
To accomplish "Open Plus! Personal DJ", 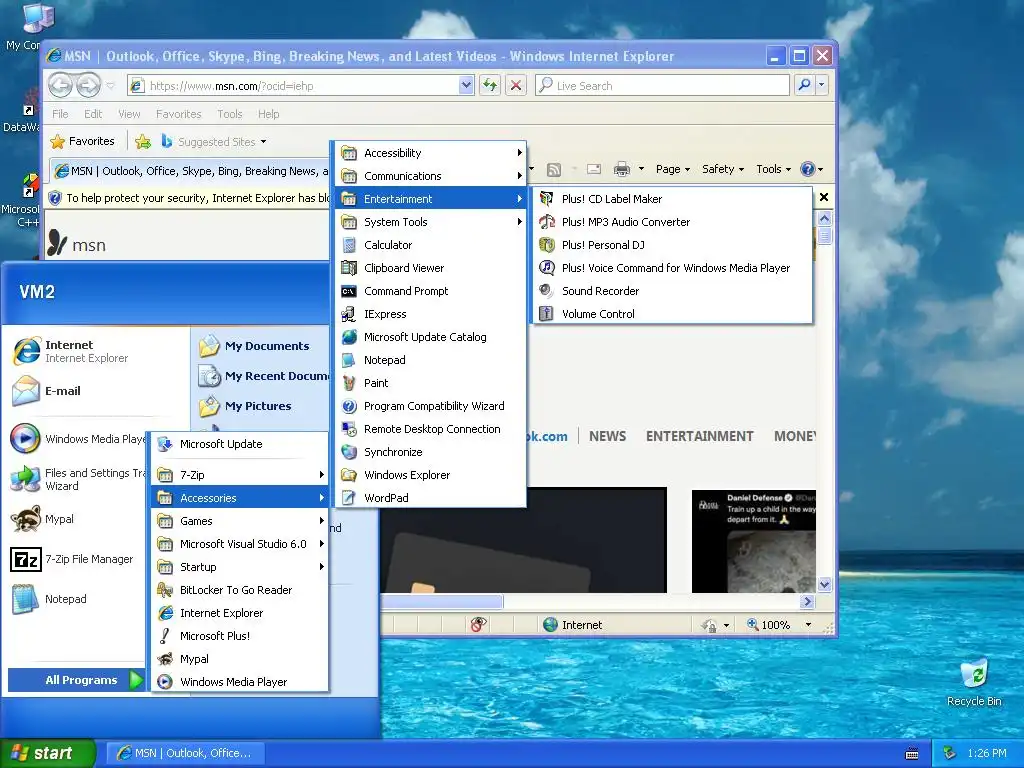I will [673, 245].
